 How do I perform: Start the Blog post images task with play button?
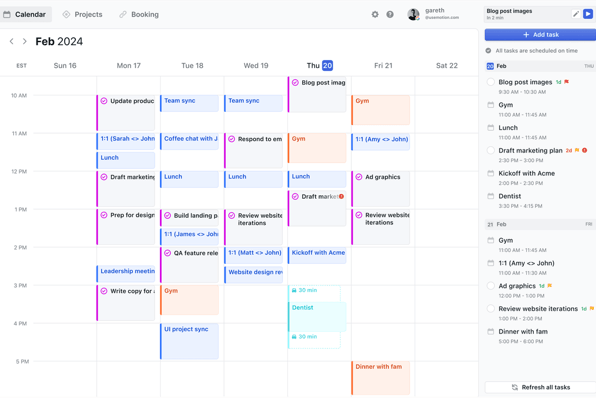pyautogui.click(x=588, y=14)
